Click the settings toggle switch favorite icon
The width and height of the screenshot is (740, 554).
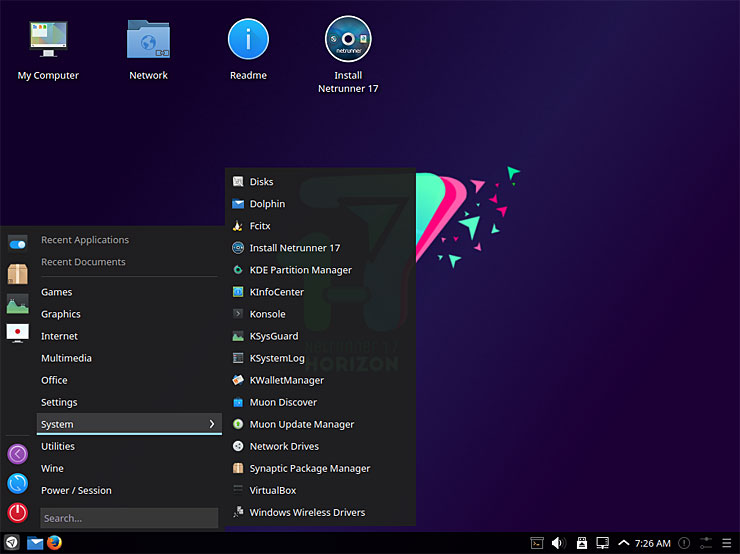(17, 243)
